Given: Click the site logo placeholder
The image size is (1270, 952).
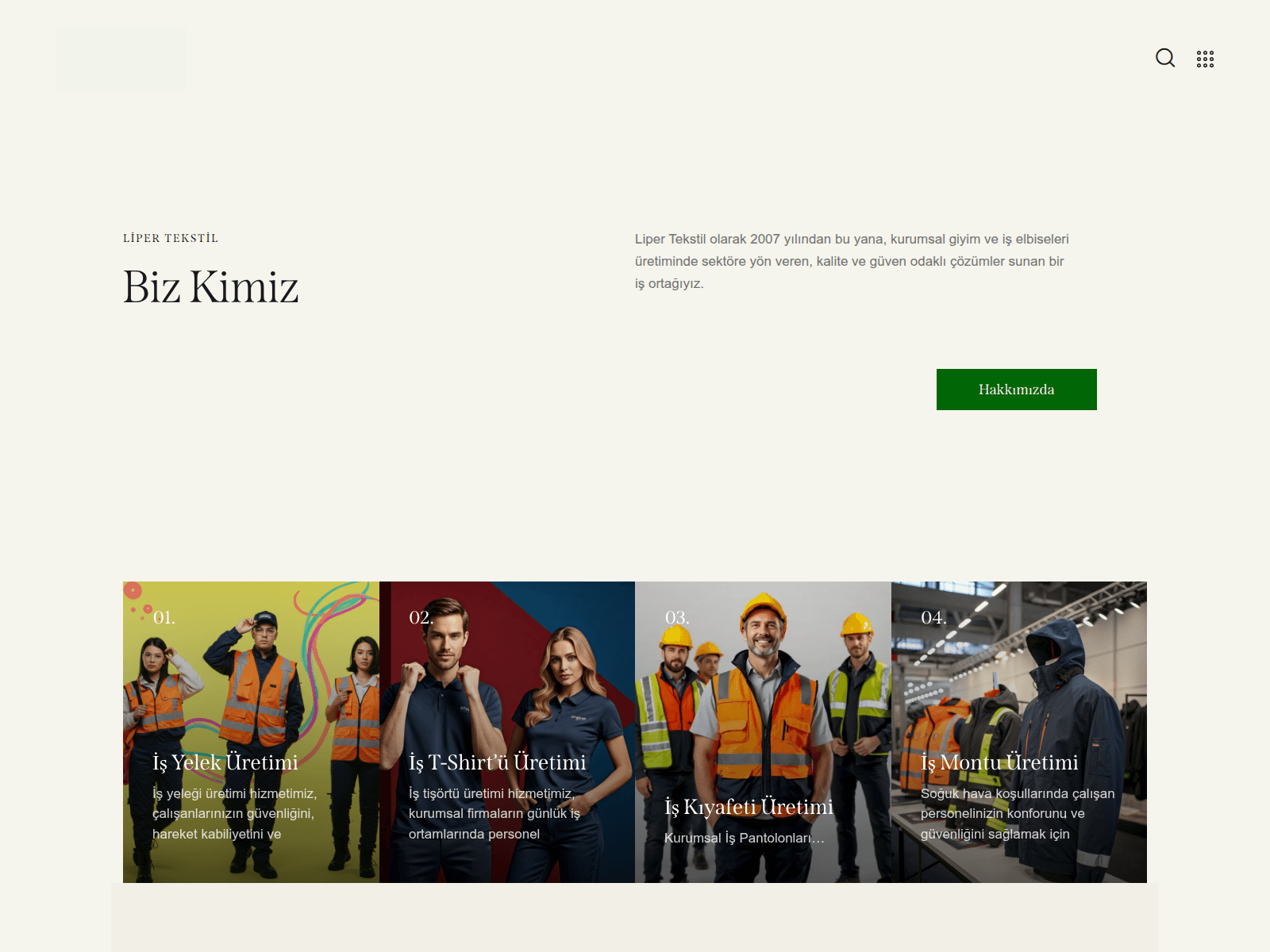Looking at the screenshot, I should point(121,58).
